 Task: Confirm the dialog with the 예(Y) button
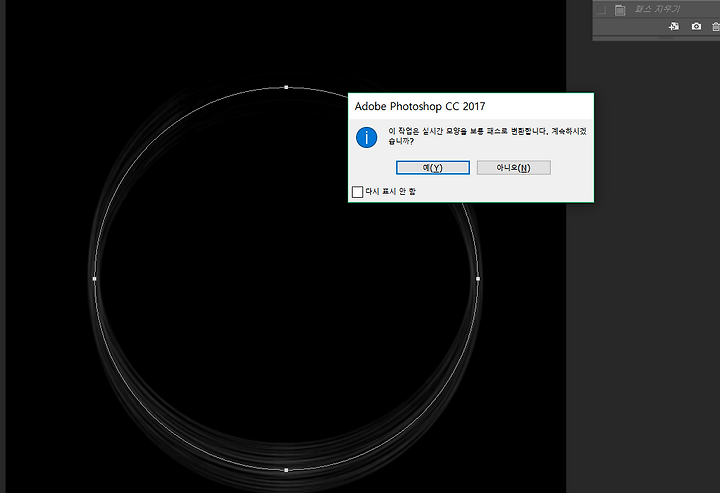[433, 168]
